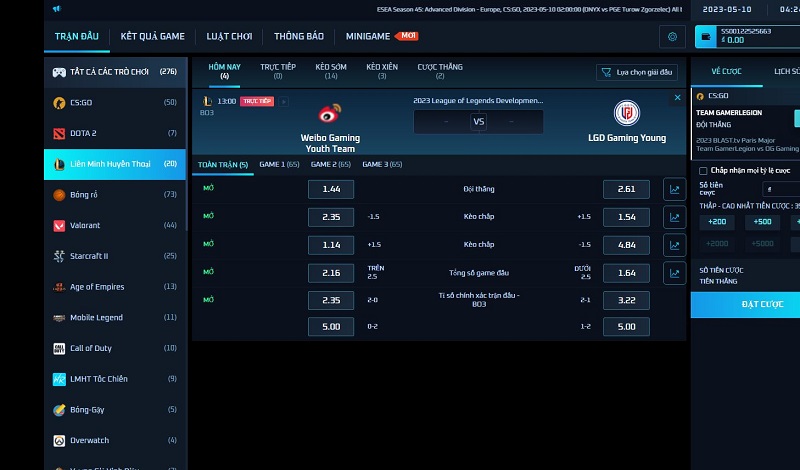Click the Bóng rổ basketball icon
The width and height of the screenshot is (800, 470).
coord(59,195)
